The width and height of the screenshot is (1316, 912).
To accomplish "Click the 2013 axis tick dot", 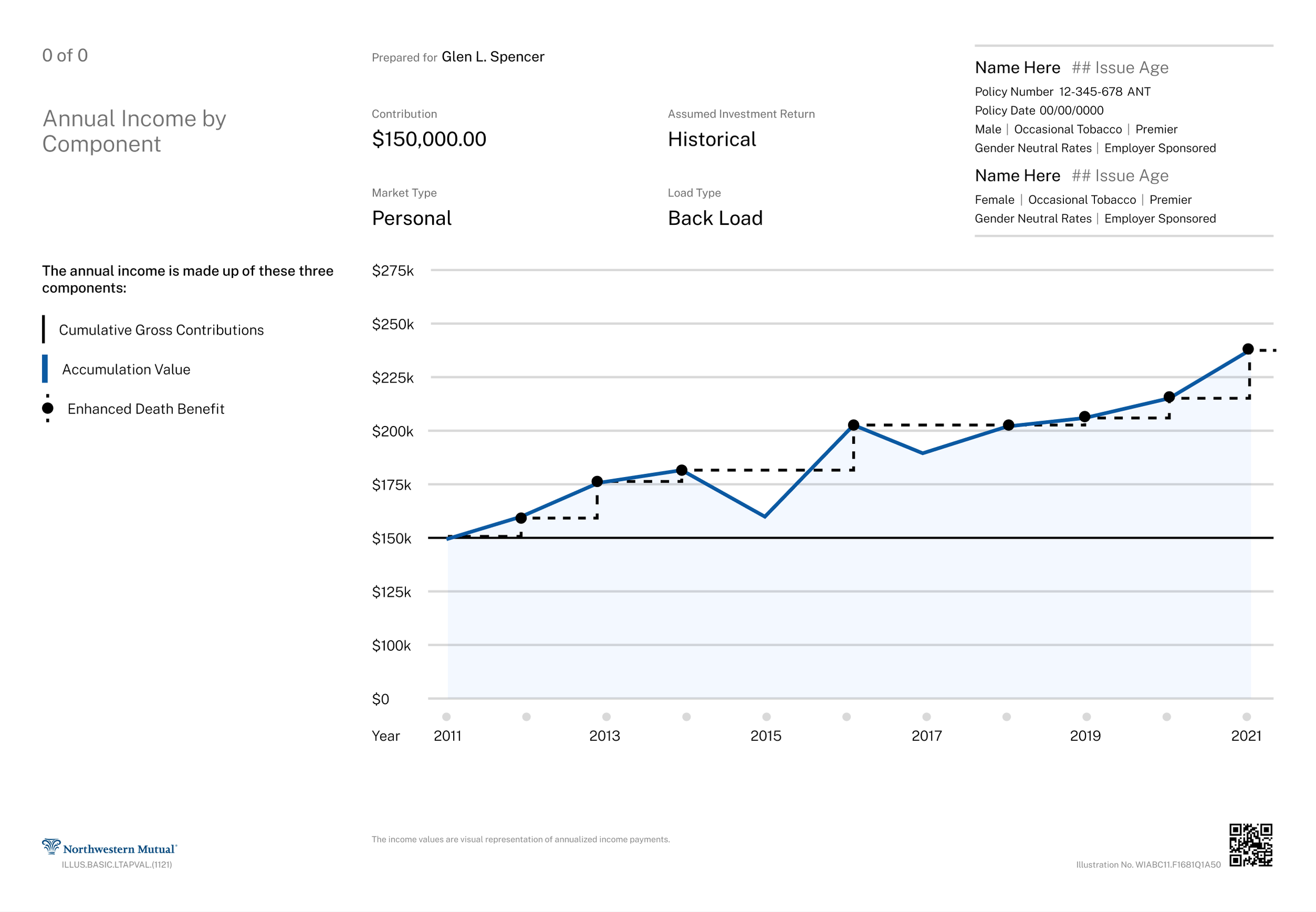I will [x=606, y=717].
